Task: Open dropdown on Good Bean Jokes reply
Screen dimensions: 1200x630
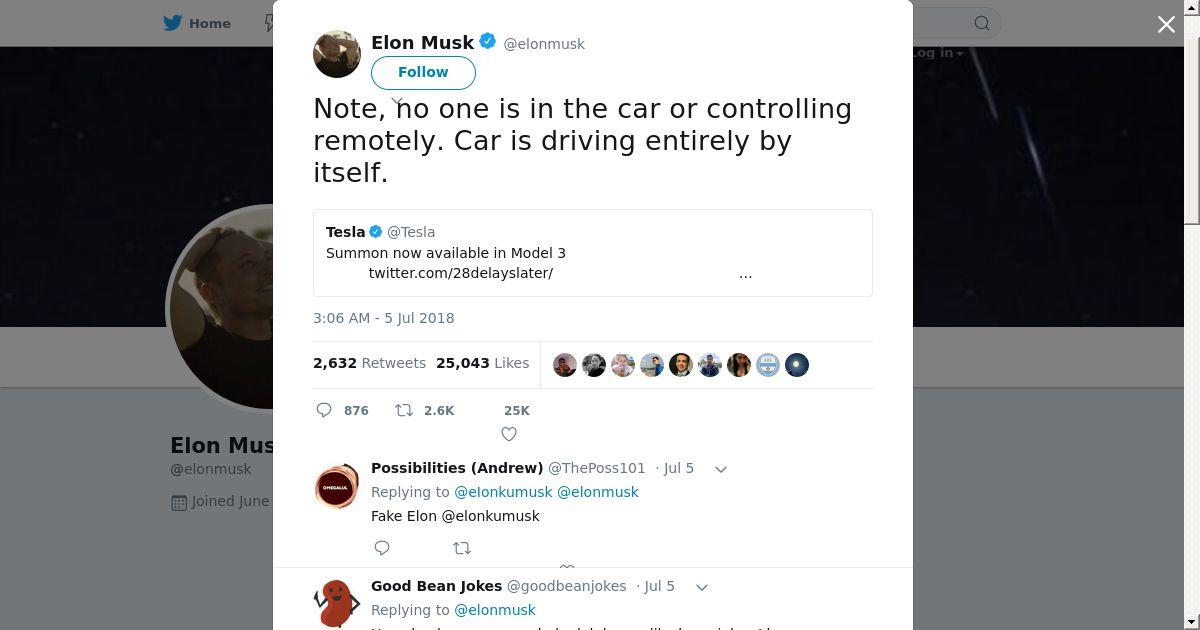Action: (701, 587)
